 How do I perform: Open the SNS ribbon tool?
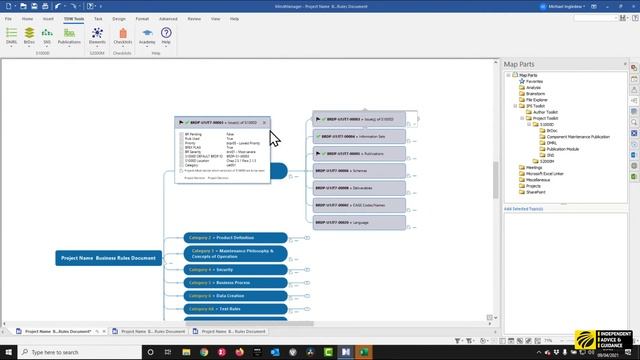47,36
